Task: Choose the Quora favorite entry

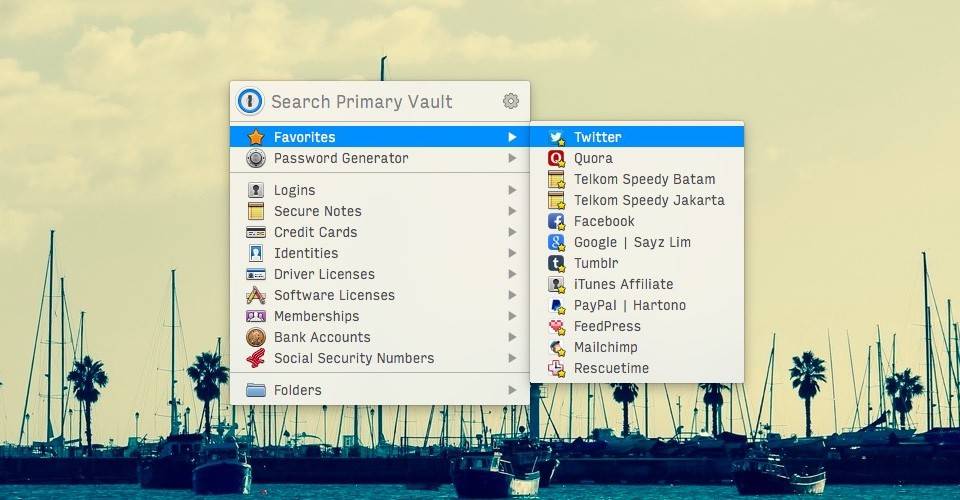Action: pyautogui.click(x=637, y=159)
